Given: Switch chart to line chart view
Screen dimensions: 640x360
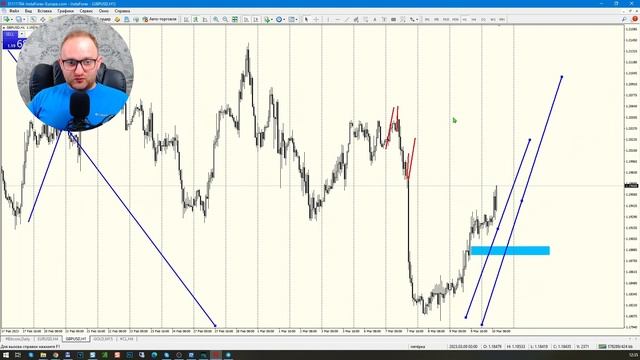Looking at the screenshot, I should tap(205, 19).
